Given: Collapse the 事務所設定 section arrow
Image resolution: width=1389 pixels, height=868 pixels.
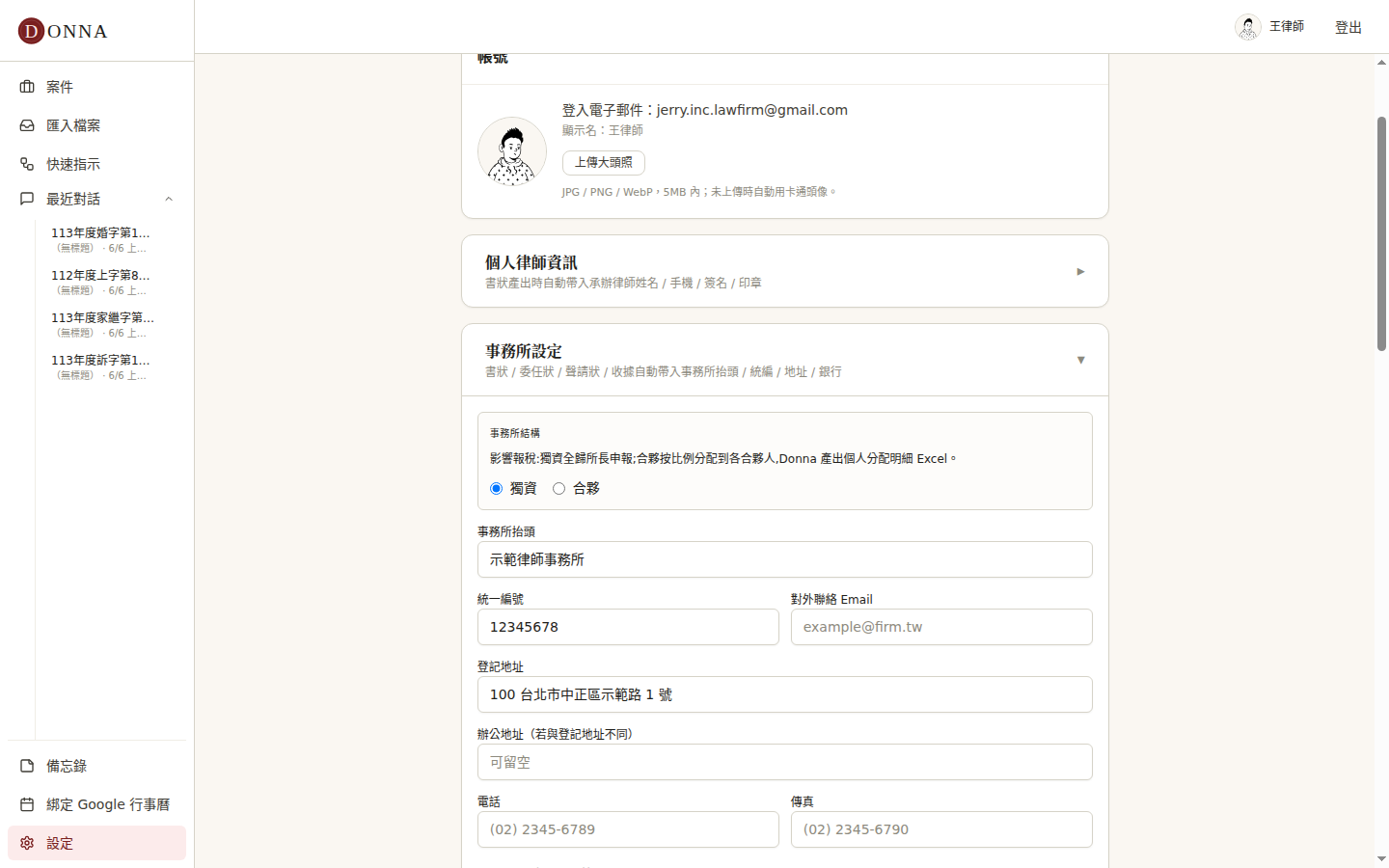Looking at the screenshot, I should (1080, 360).
